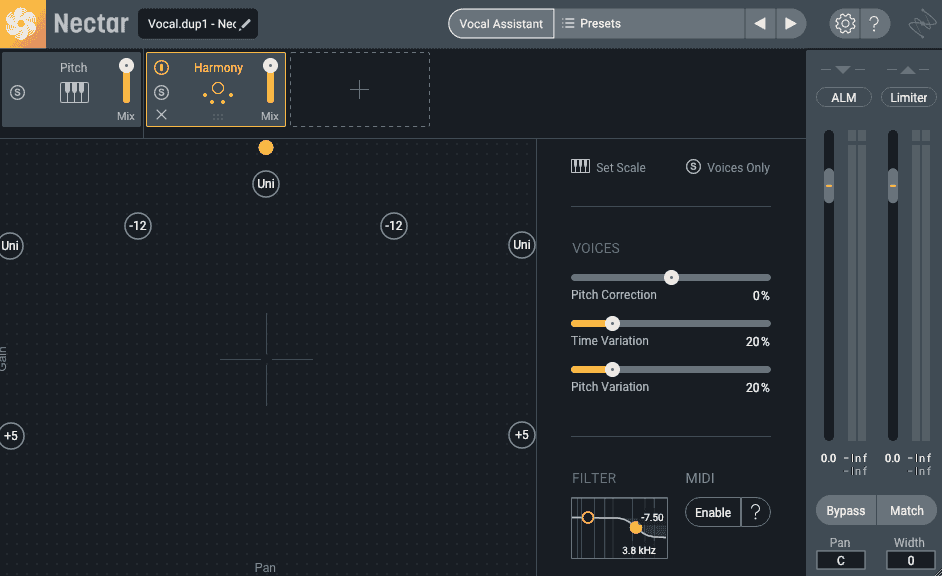Viewport: 942px width, 576px height.
Task: Click the input gain 0.0 readout
Action: pyautogui.click(x=828, y=458)
